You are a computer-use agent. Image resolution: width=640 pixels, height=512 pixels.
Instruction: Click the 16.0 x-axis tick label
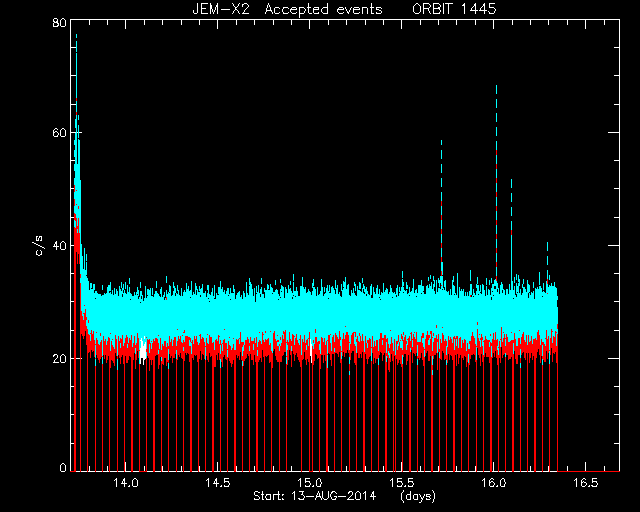pos(494,483)
